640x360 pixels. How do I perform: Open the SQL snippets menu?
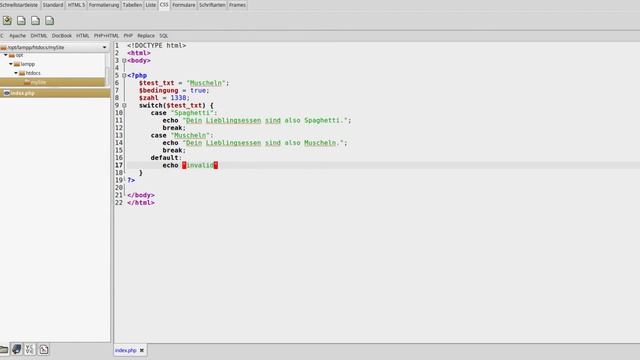pyautogui.click(x=164, y=36)
